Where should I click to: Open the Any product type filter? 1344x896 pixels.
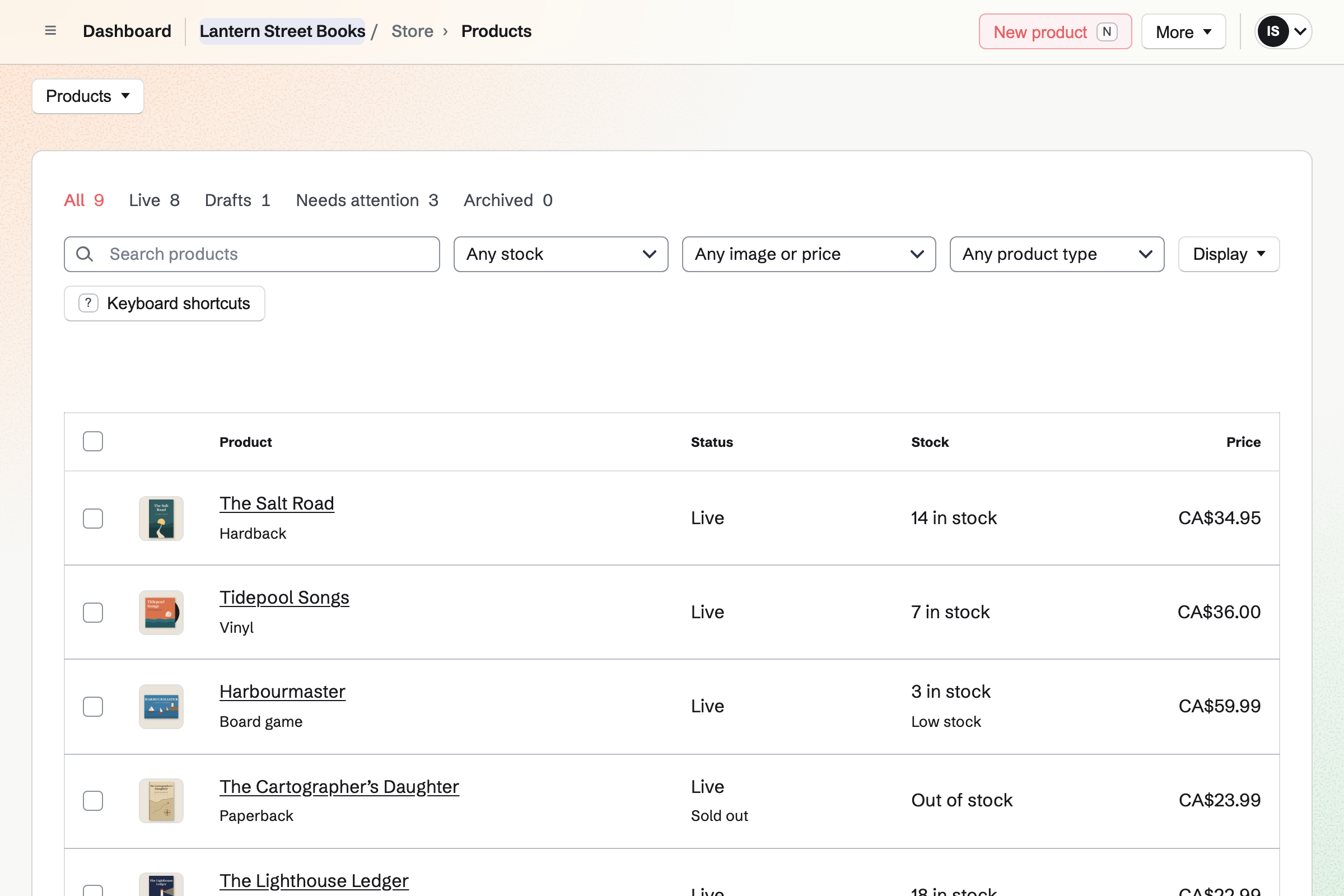(x=1057, y=254)
